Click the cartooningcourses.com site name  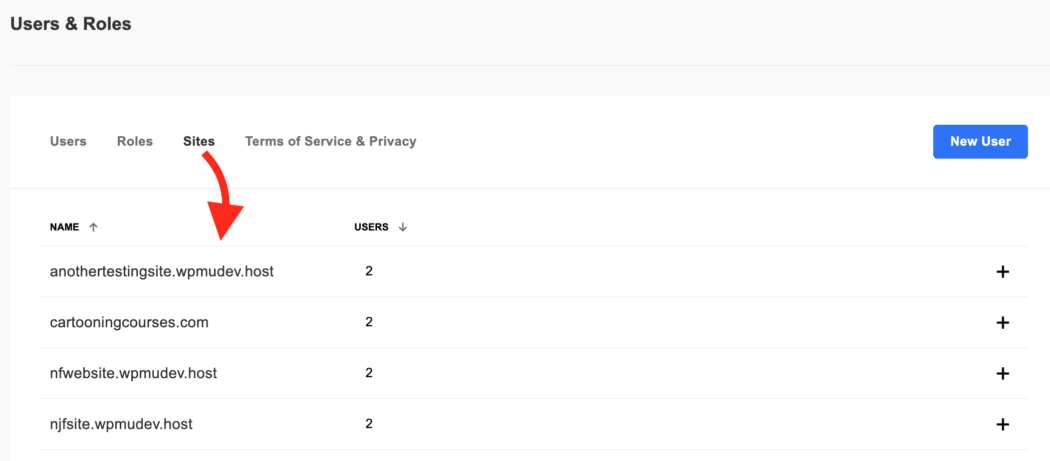point(129,322)
